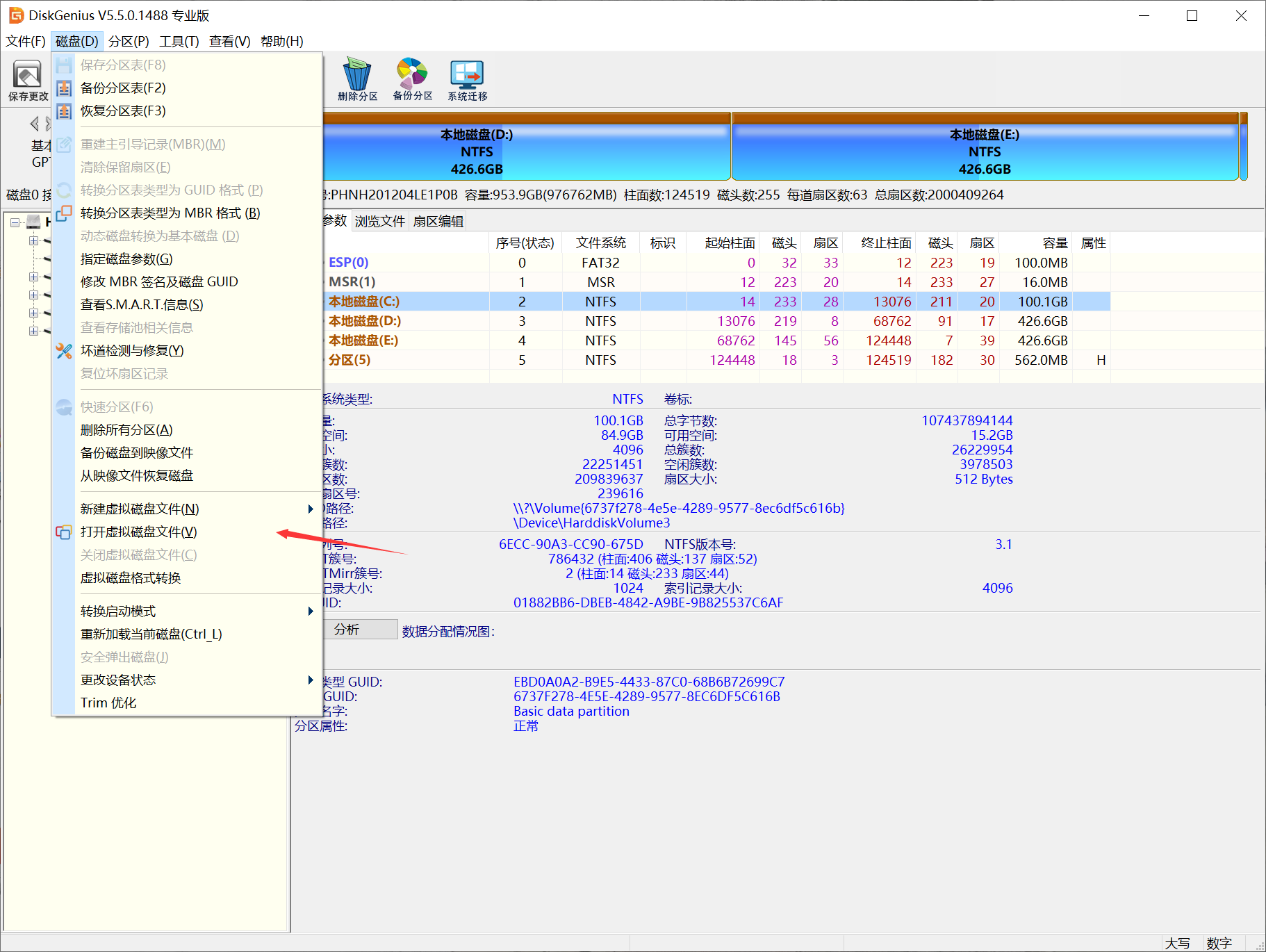The width and height of the screenshot is (1266, 952).
Task: Open the 分区(P) menu
Action: pyautogui.click(x=129, y=41)
